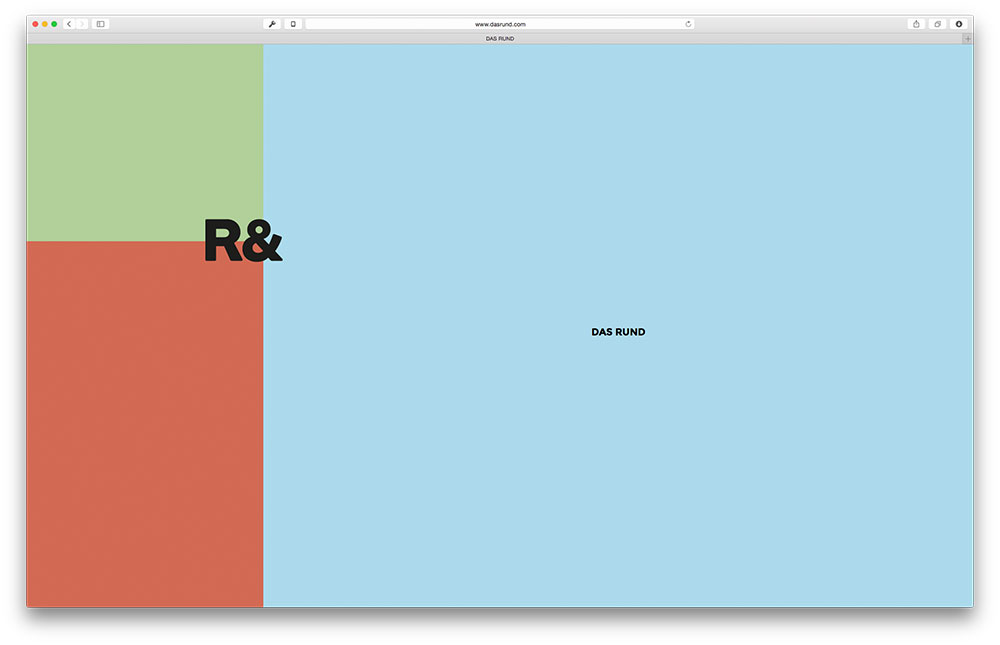Go forward with the Safari forward arrow

pyautogui.click(x=82, y=24)
